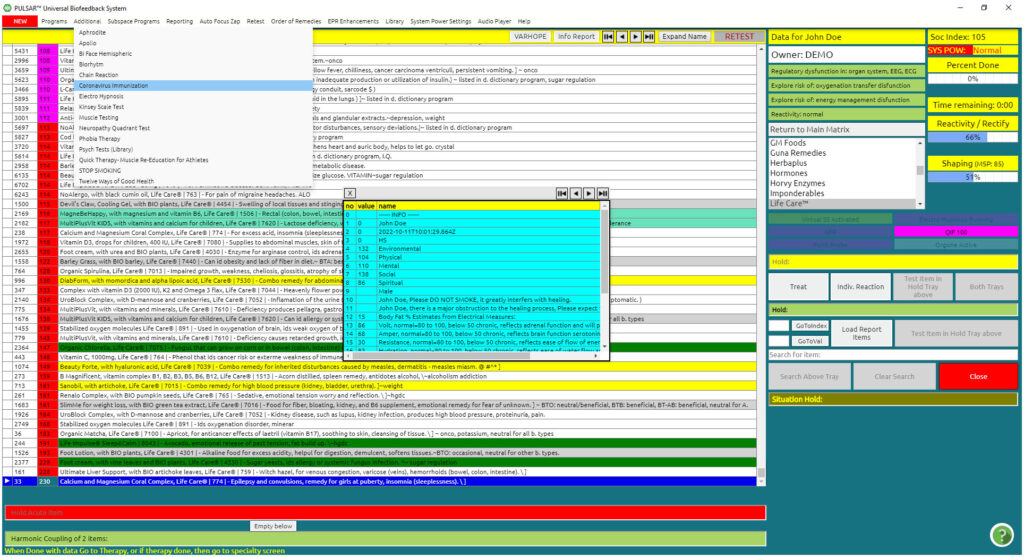This screenshot has width=1024, height=557.
Task: Select Coronavirus Immunization from Additional menu
Action: coord(114,85)
